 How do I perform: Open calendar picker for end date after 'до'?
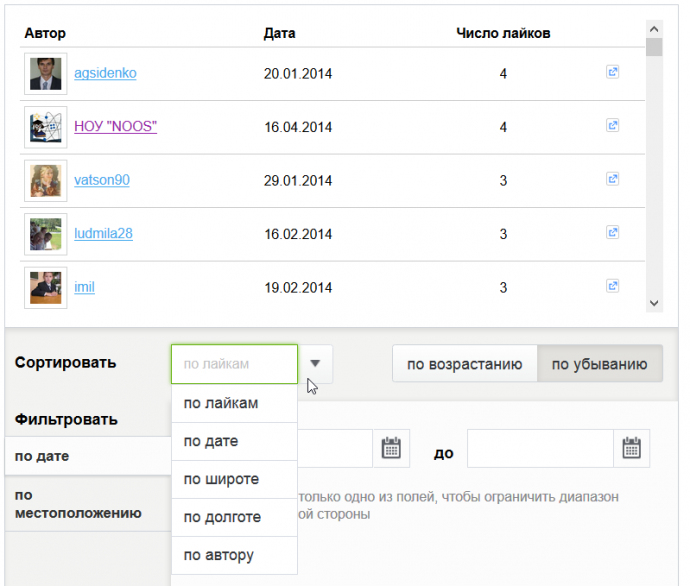coord(632,449)
